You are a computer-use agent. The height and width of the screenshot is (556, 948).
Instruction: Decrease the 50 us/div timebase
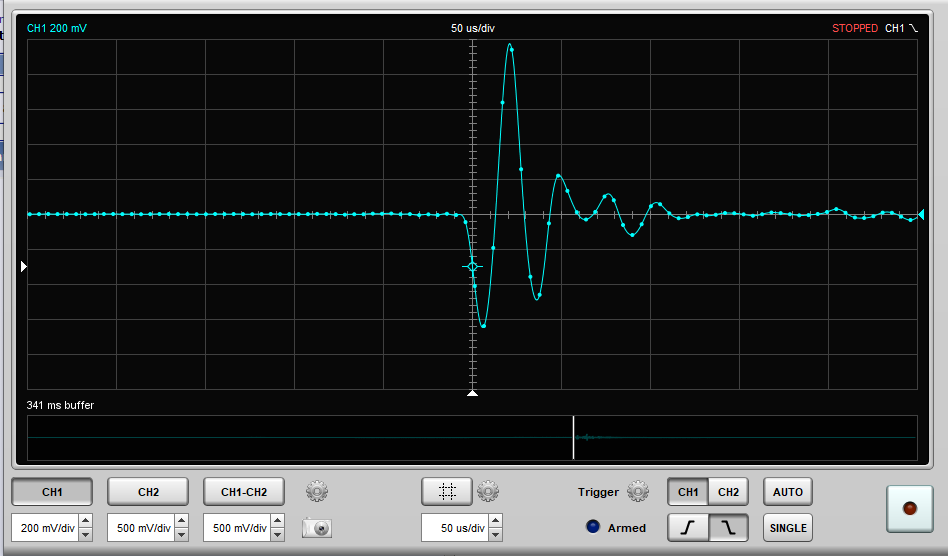[495, 535]
